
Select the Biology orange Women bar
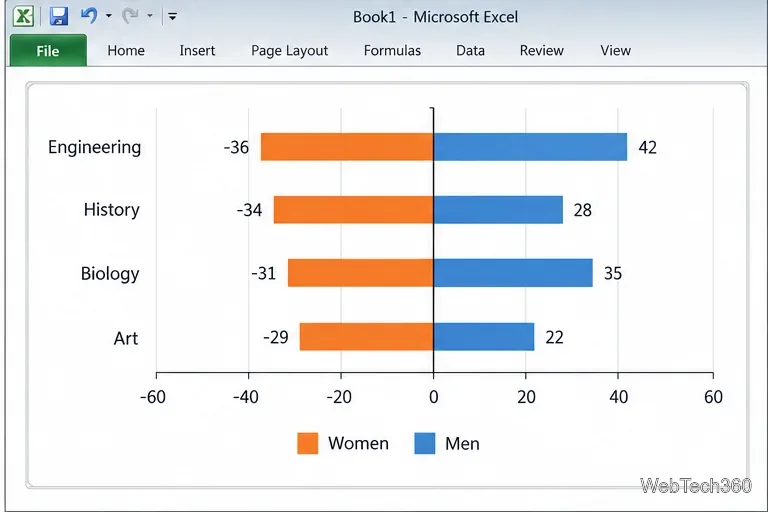click(x=360, y=273)
